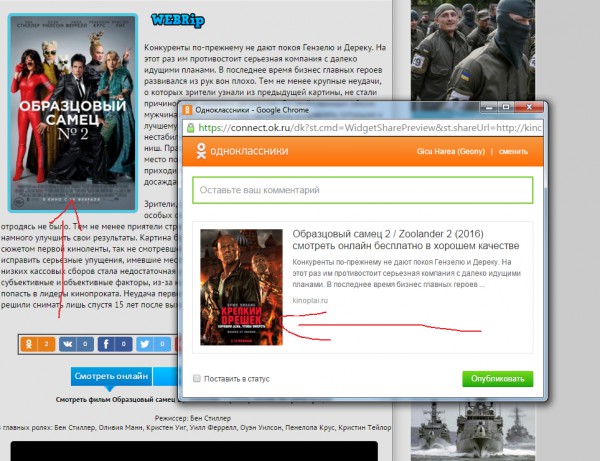The image size is (600, 461).
Task: Click the VK share counter showing 0
Action: [85, 344]
